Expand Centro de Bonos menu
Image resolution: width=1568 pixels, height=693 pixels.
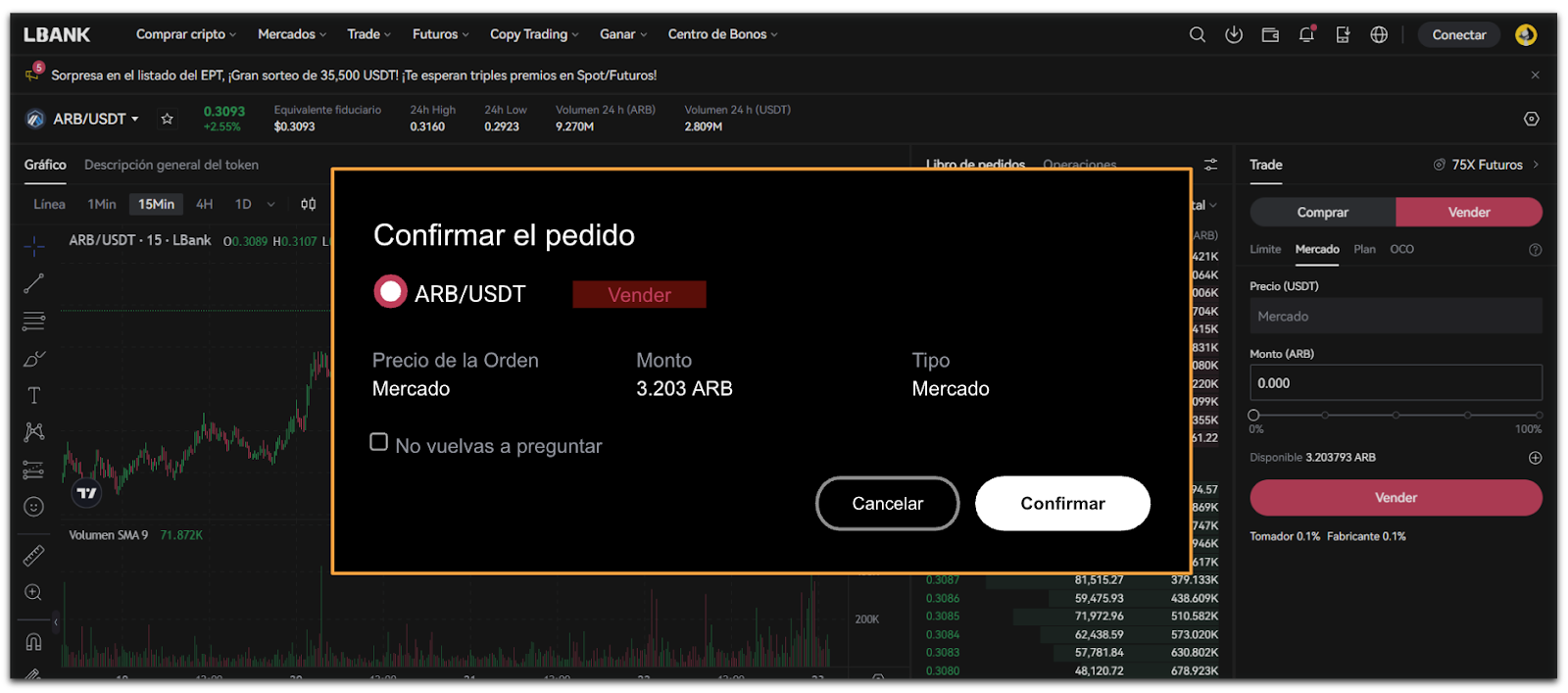click(723, 34)
